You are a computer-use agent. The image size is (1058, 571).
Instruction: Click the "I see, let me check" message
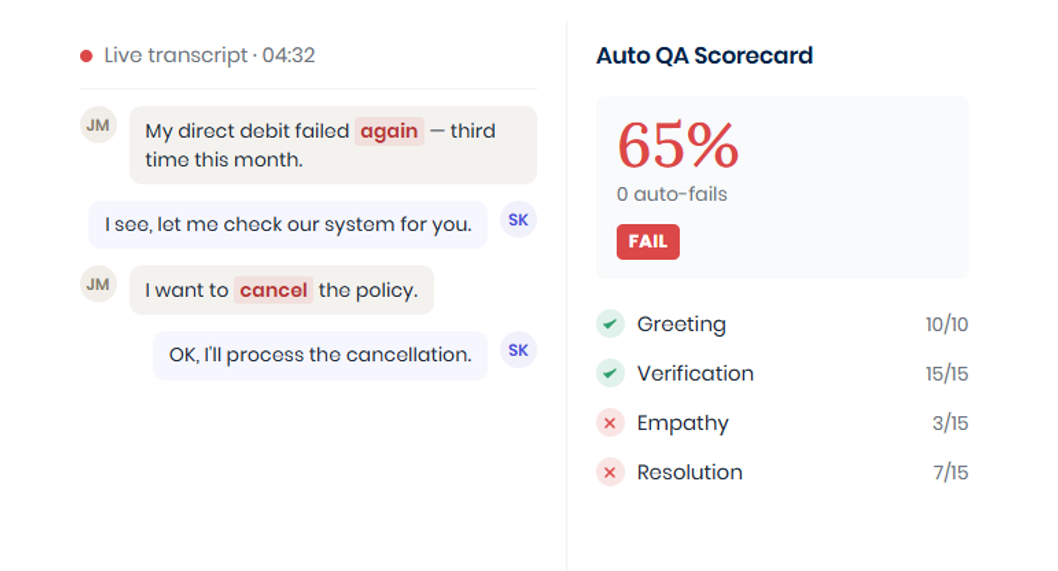288,225
